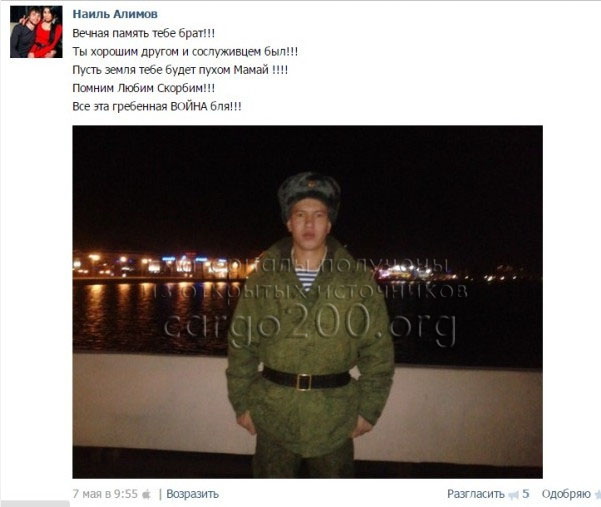The height and width of the screenshot is (507, 601).
Task: Open the post timestamp 7 мая в 9:55
Action: [105, 494]
